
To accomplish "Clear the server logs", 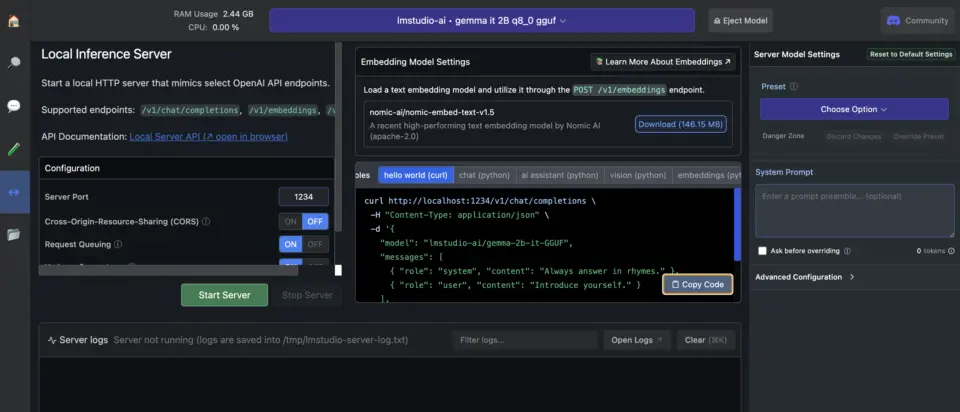I will coord(705,340).
